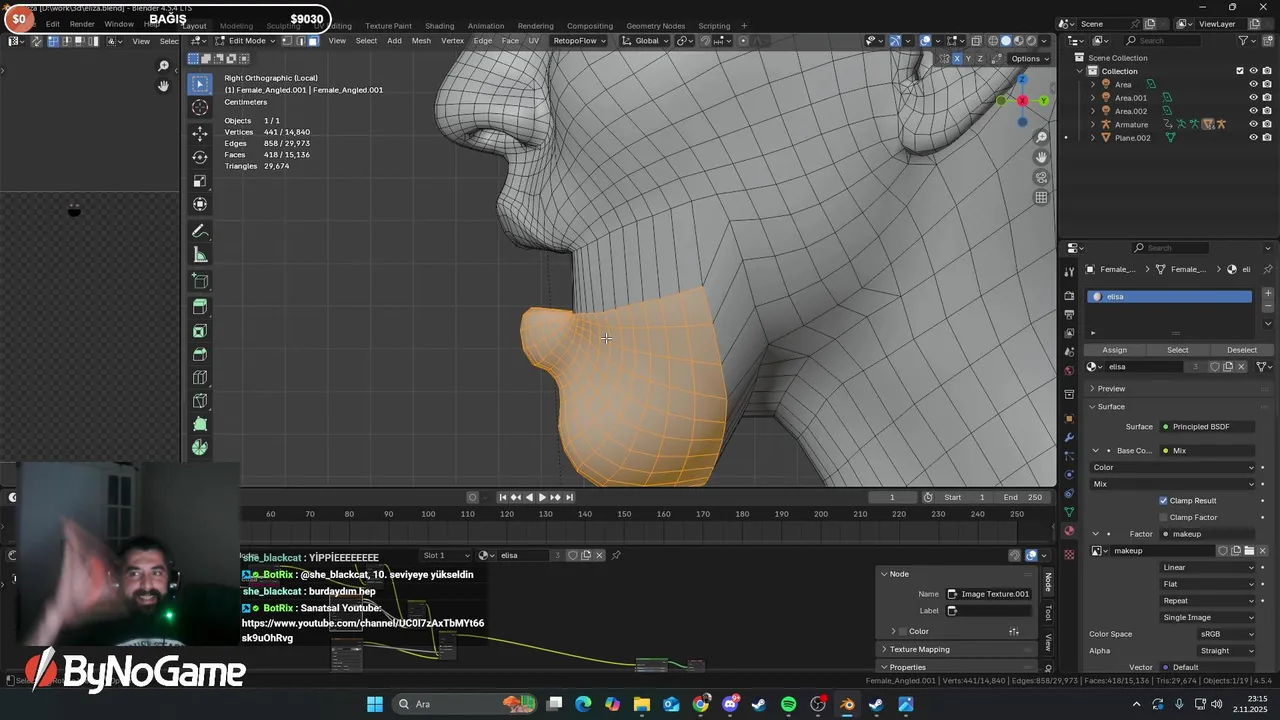
Task: Collapse the Surface panel
Action: click(1111, 407)
